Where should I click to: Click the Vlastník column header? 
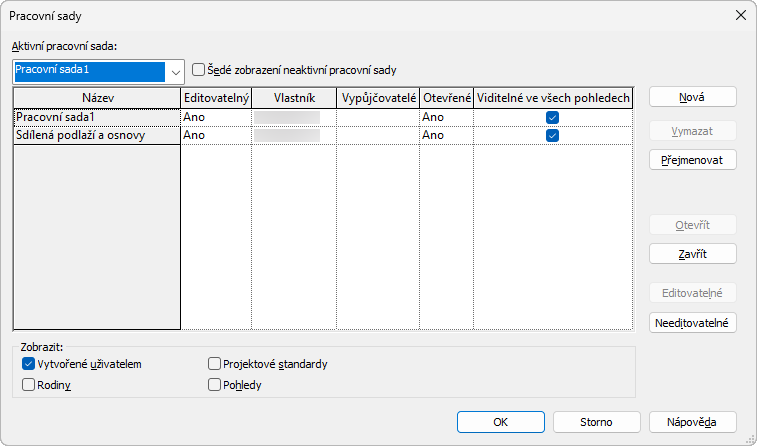(x=294, y=97)
